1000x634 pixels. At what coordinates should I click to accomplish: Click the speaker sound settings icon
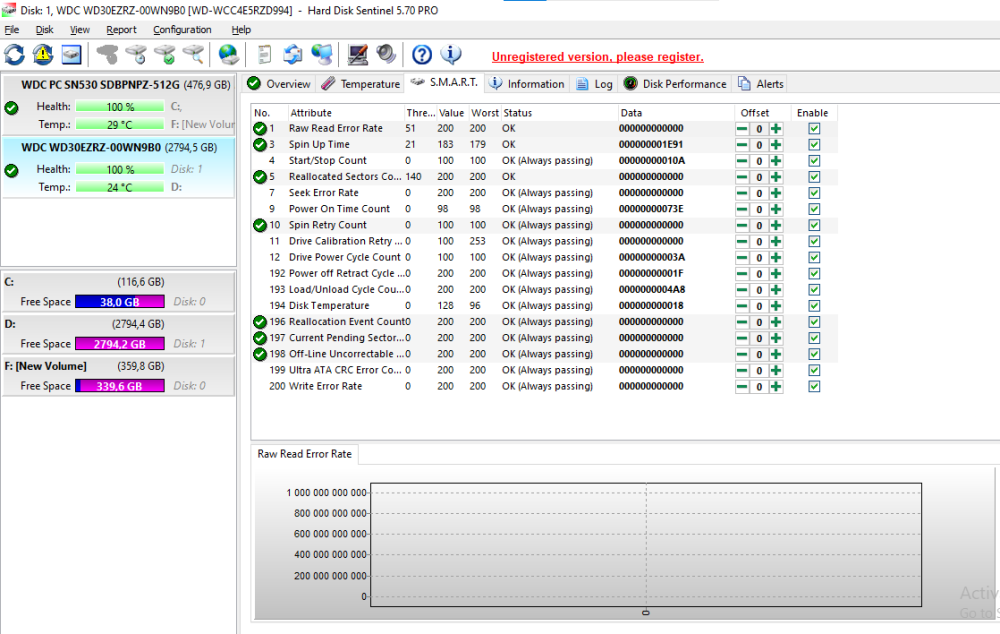click(385, 54)
